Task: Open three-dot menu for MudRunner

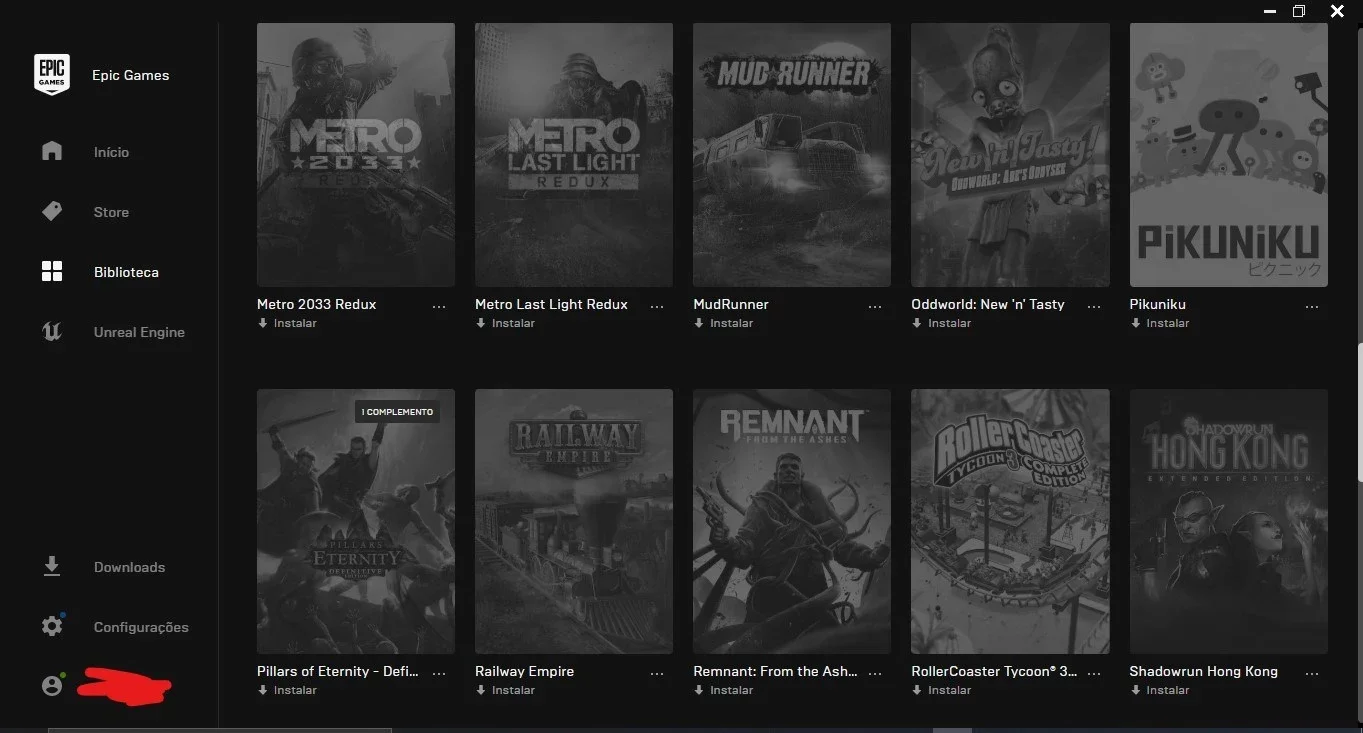Action: 875,306
